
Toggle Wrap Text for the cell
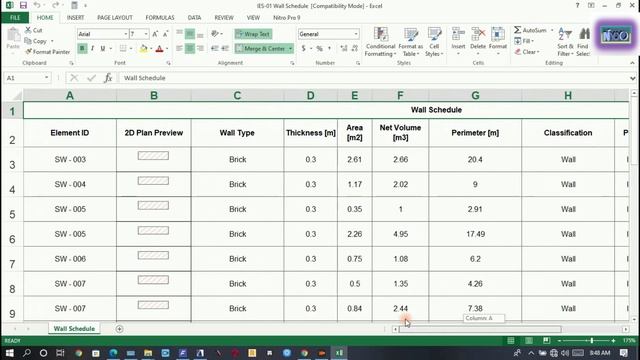253,34
